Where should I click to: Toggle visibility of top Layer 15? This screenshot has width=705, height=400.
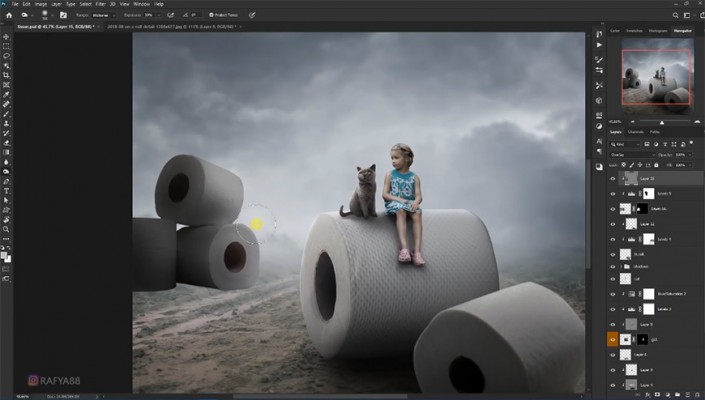pos(612,179)
